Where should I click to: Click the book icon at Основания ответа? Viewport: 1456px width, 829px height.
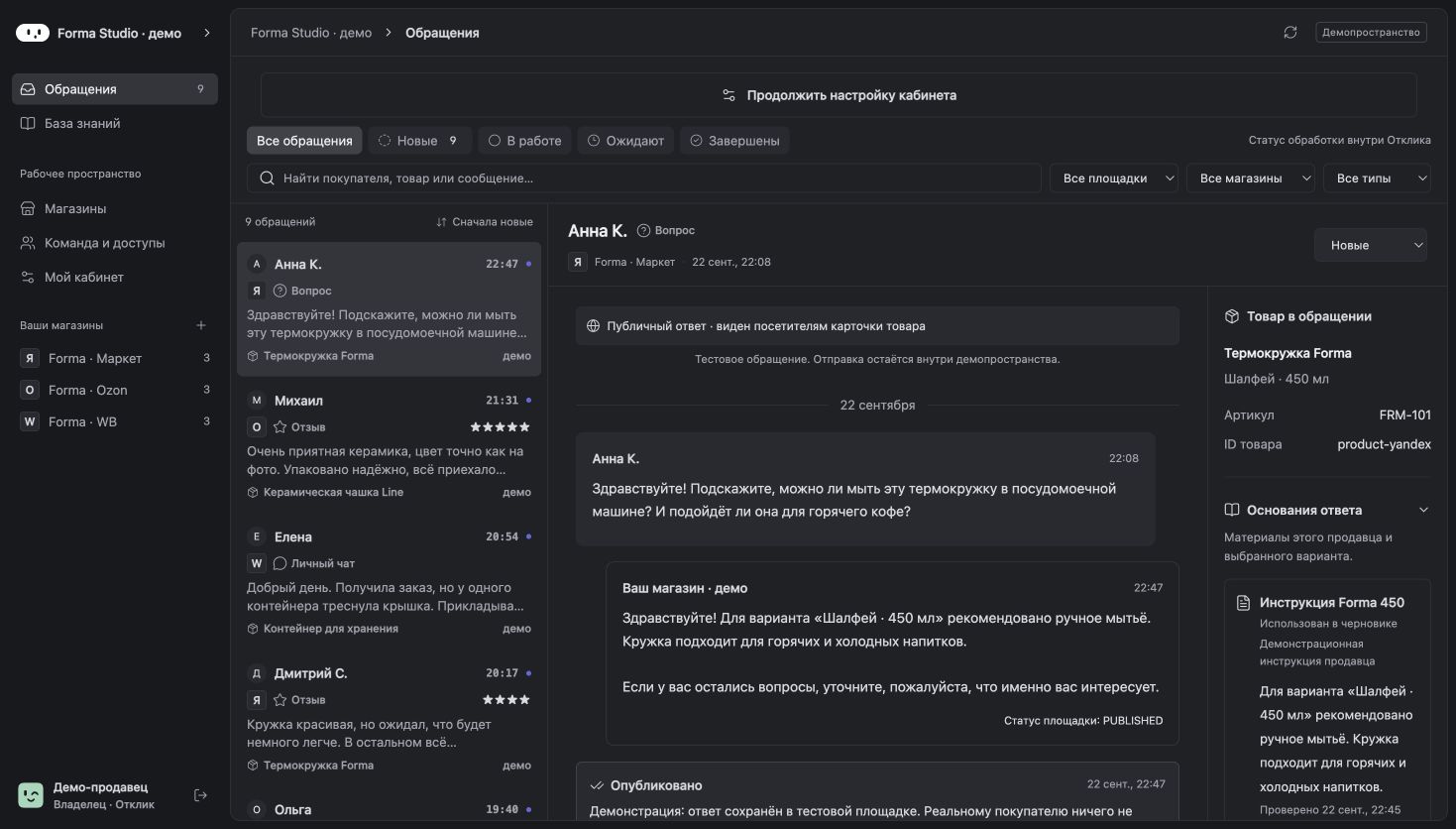coord(1232,510)
